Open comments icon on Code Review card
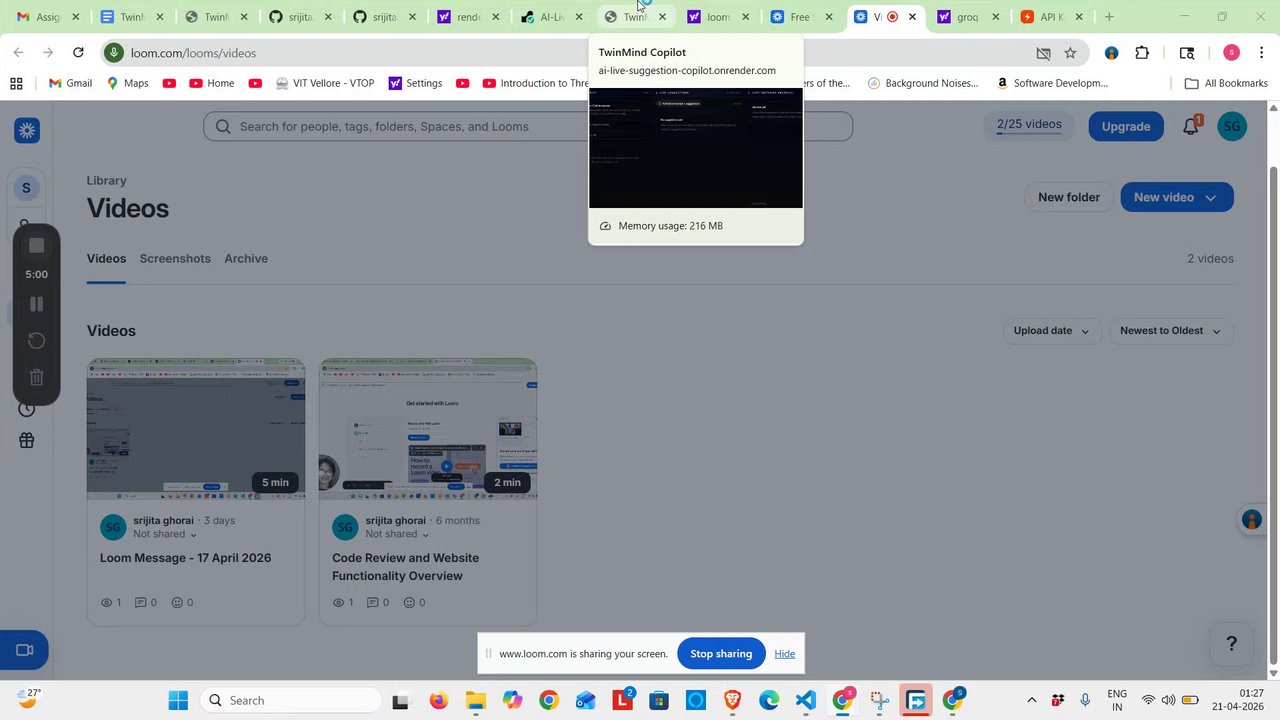Screen dimensions: 1280x720 coord(378,603)
